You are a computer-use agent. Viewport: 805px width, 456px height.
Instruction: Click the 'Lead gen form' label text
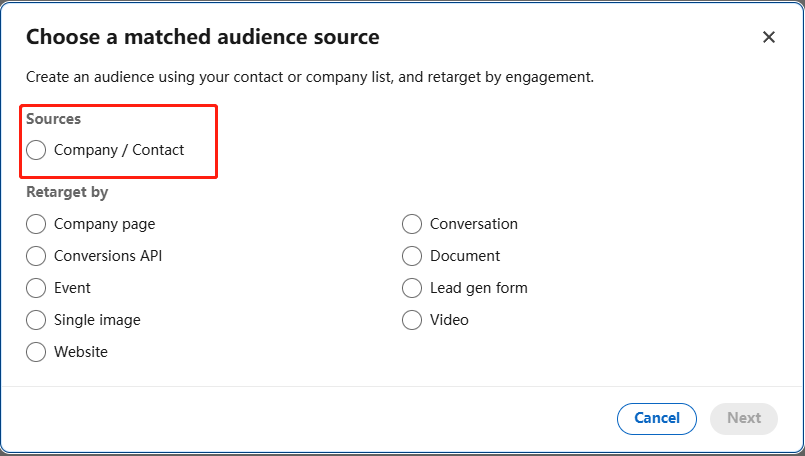pos(478,288)
